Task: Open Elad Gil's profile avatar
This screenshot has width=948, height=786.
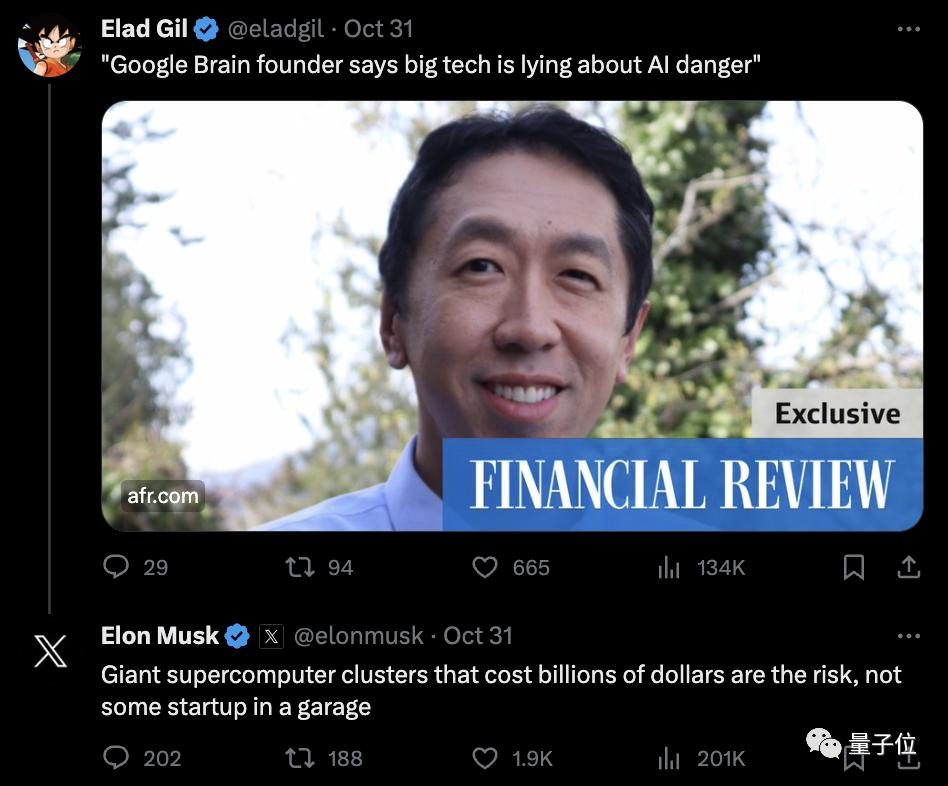Action: pyautogui.click(x=49, y=47)
